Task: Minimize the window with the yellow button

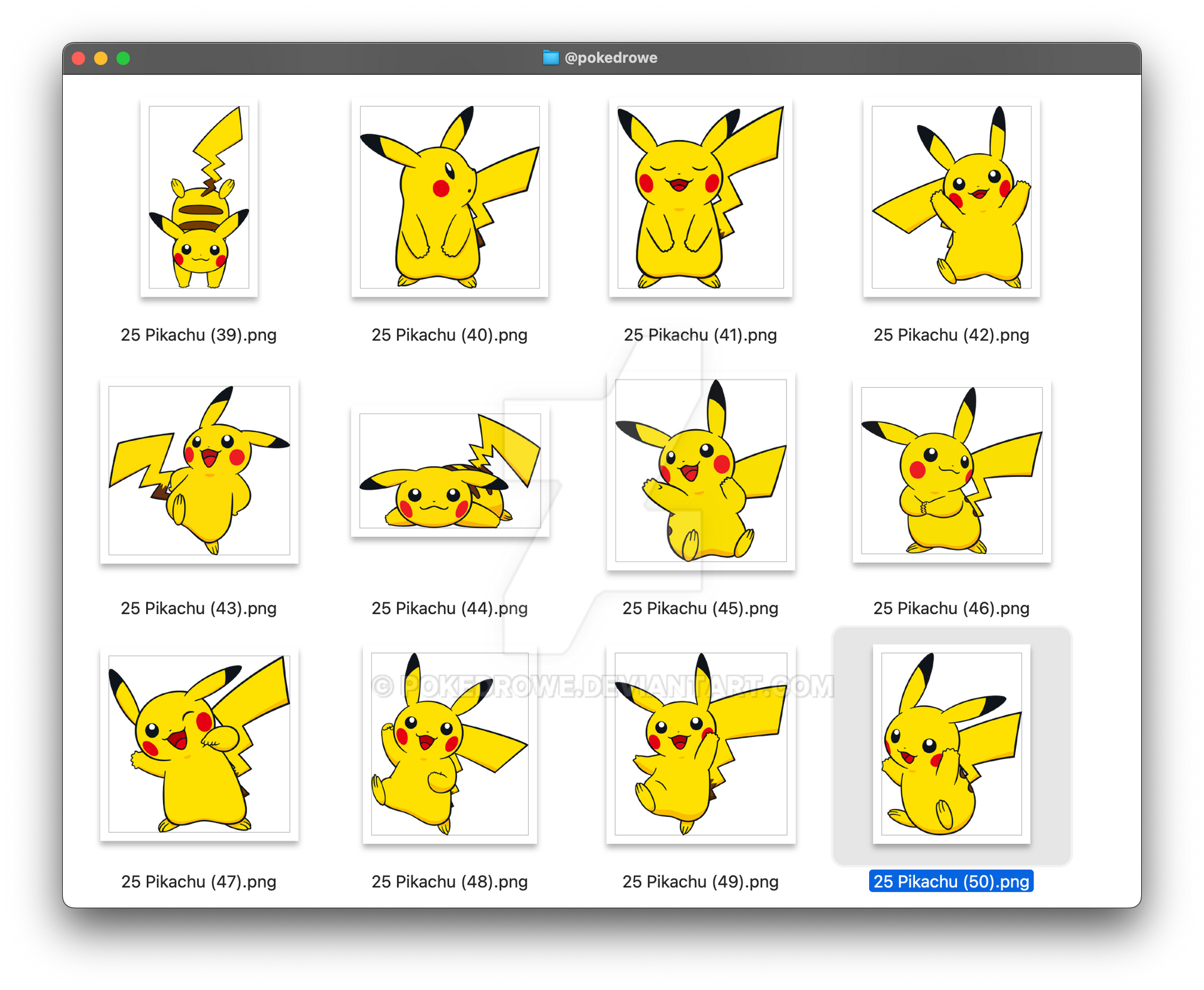Action: (101, 58)
